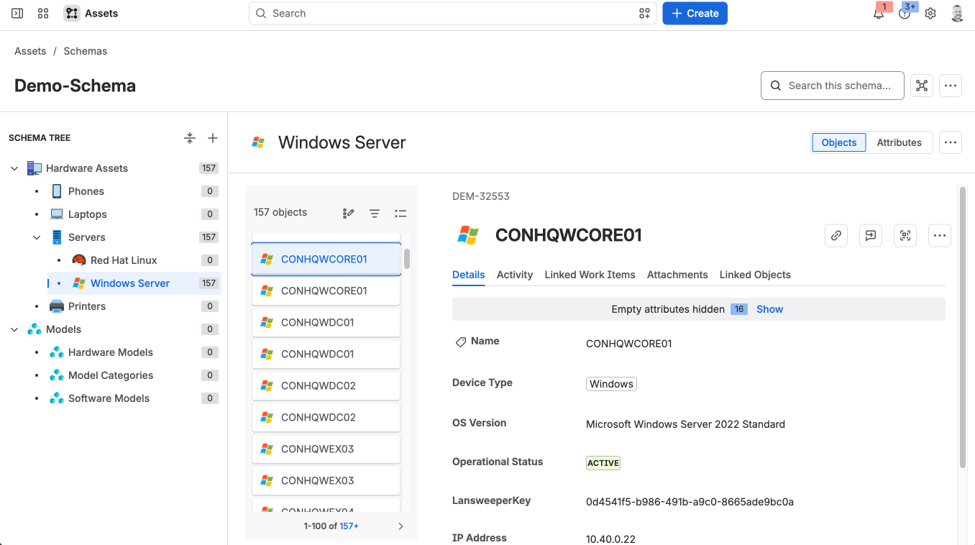This screenshot has height=545, width=975.
Task: Click the IP address value 10.40.0.22
Action: [610, 539]
